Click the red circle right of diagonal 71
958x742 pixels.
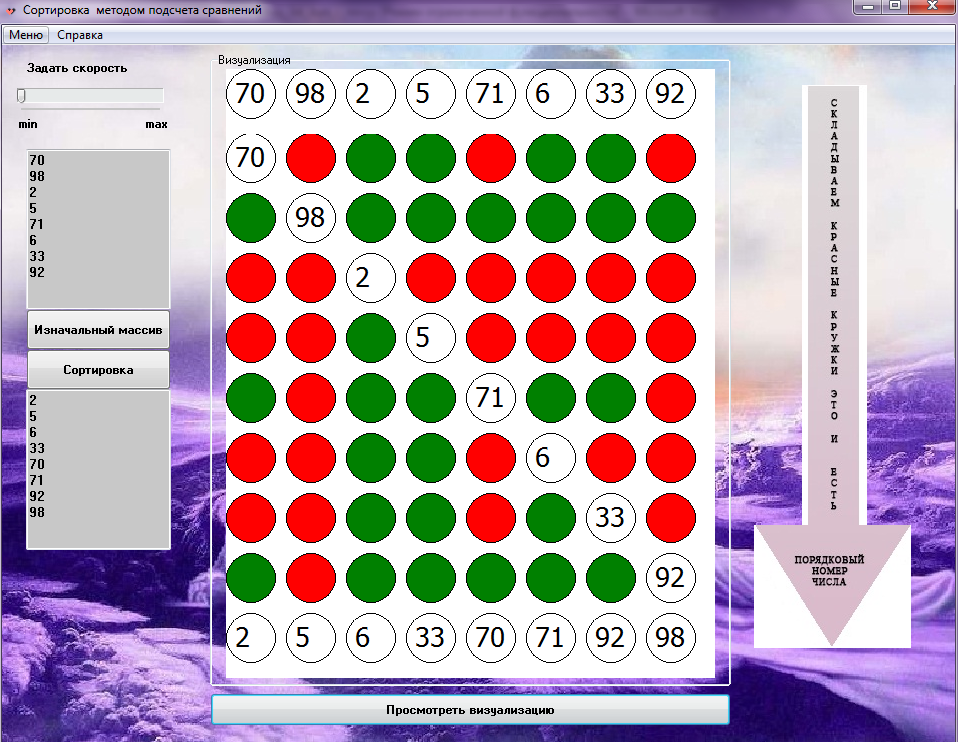point(670,397)
